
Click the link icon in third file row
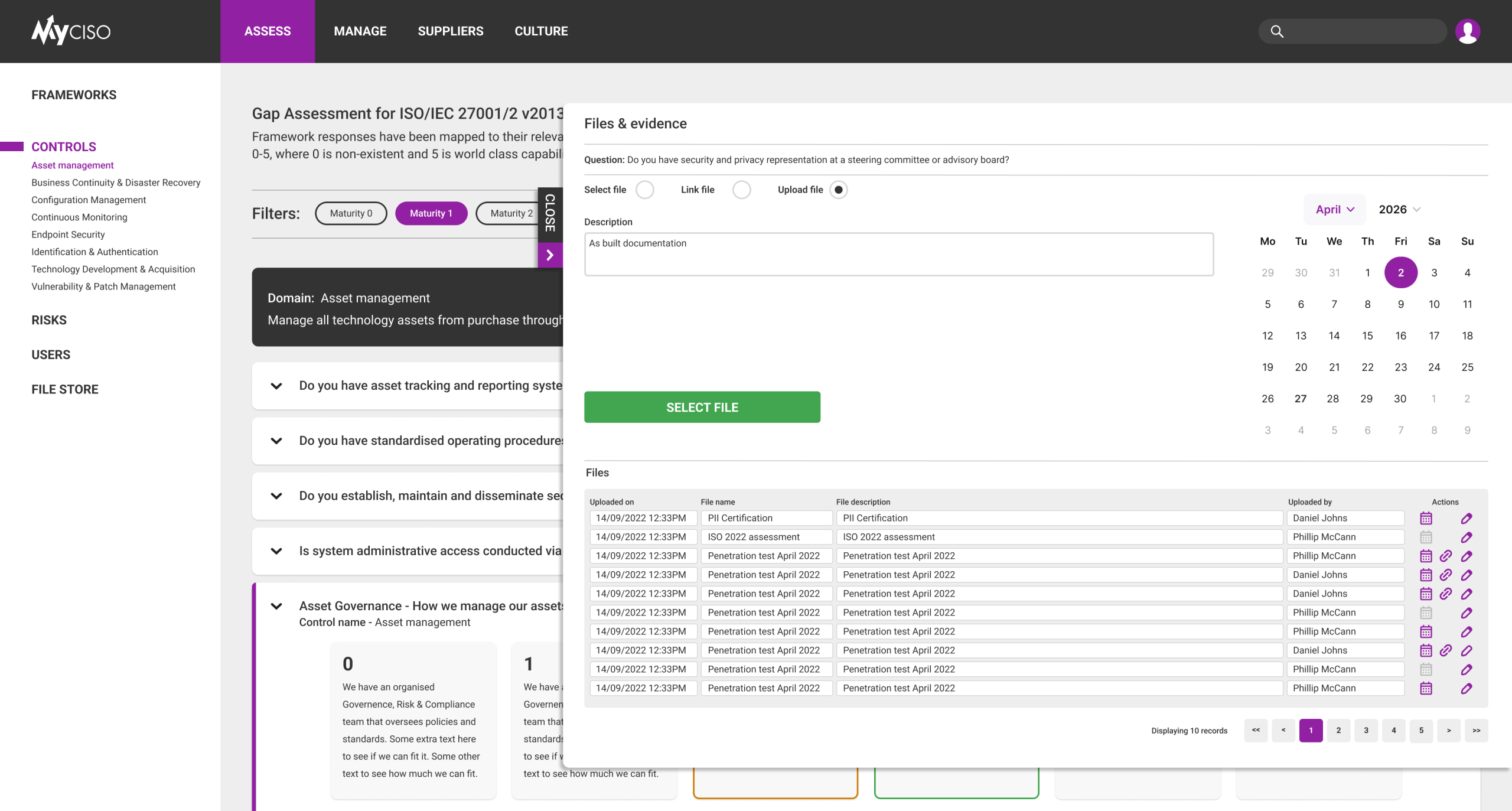tap(1445, 556)
